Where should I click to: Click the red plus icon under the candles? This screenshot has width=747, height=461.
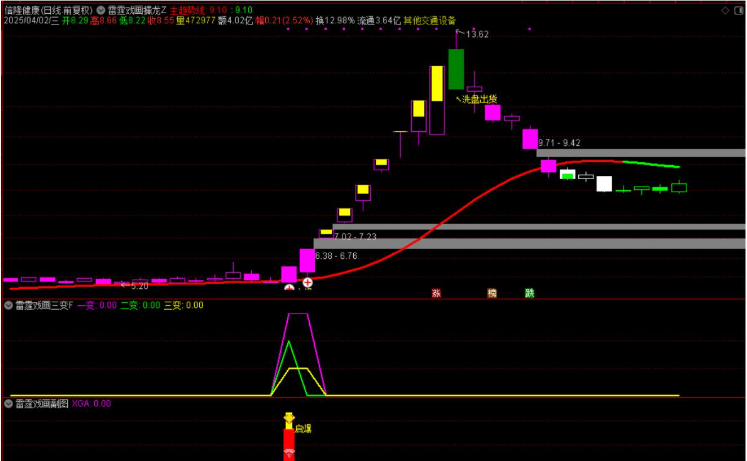point(308,284)
